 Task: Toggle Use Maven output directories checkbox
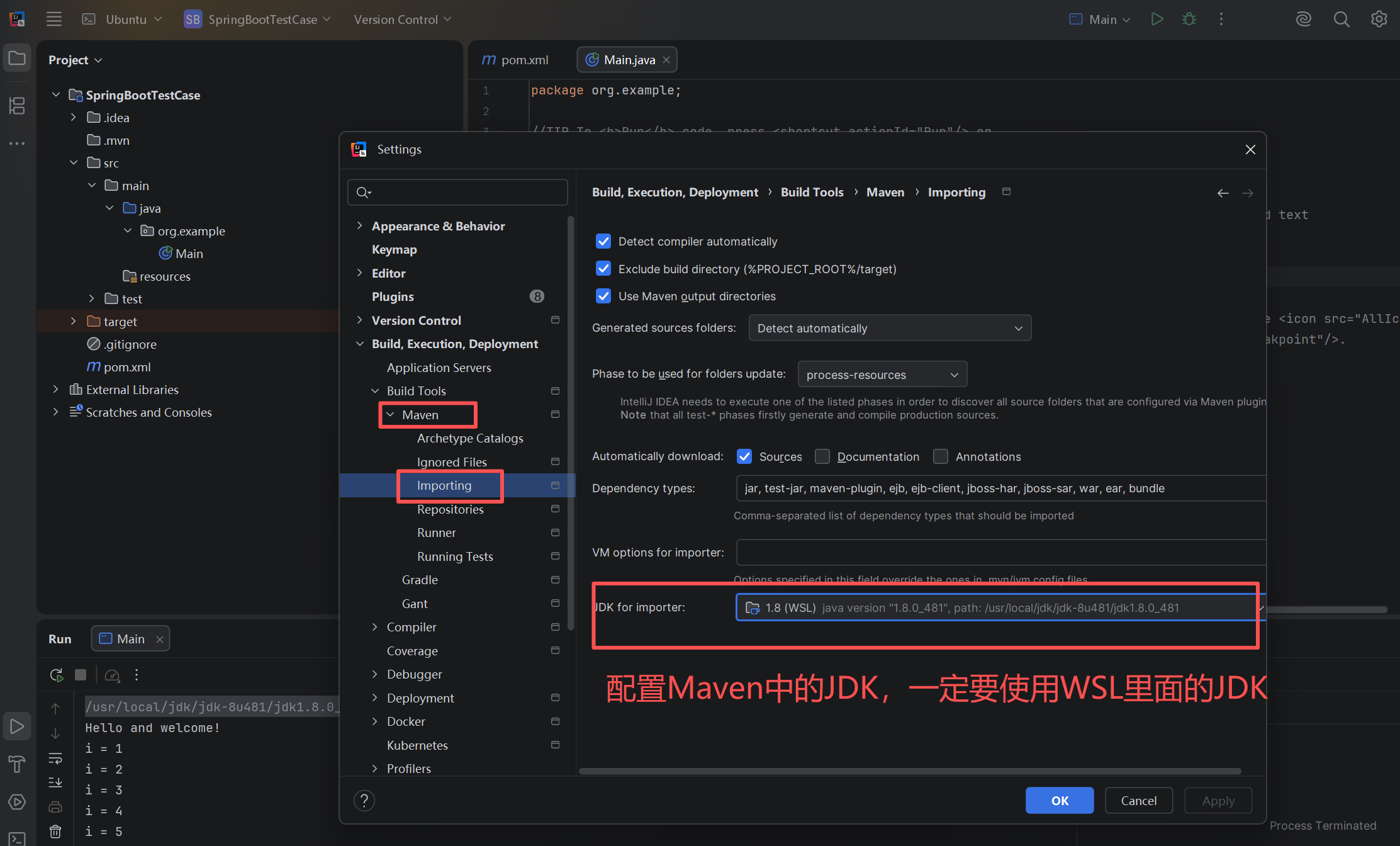click(x=603, y=296)
